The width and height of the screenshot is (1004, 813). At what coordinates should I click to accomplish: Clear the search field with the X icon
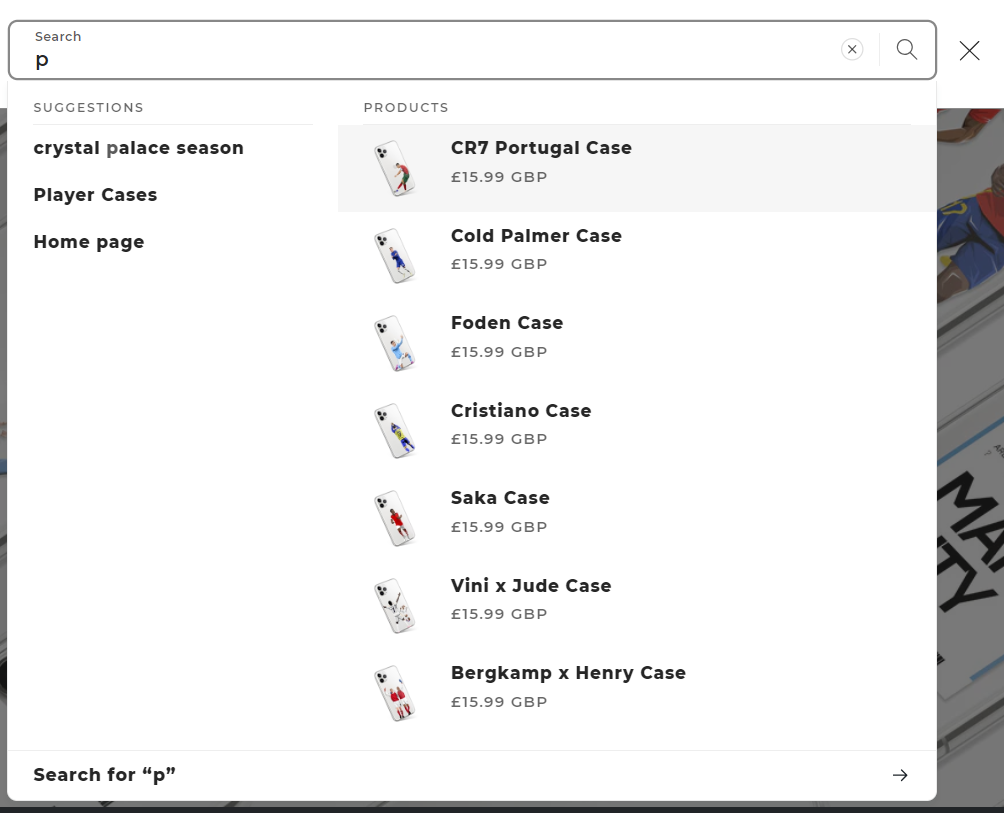(852, 50)
